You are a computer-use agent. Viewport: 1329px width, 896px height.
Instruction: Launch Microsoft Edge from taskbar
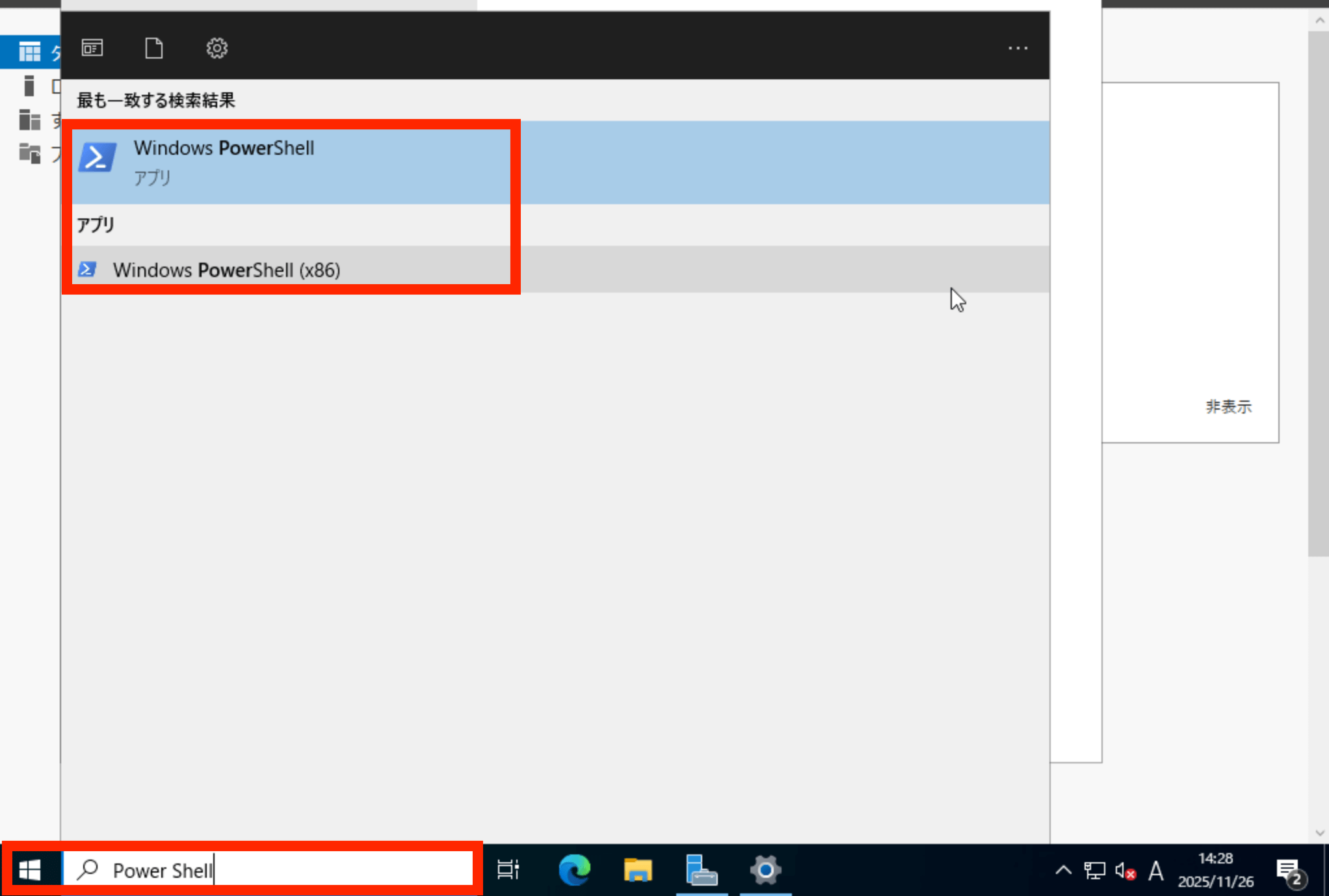pos(574,869)
